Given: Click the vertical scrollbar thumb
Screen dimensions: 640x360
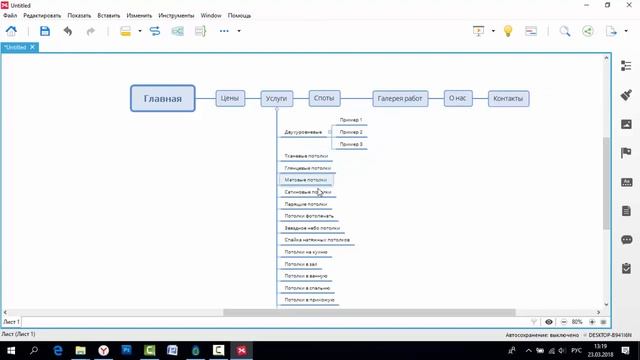Looking at the screenshot, I should [x=606, y=183].
